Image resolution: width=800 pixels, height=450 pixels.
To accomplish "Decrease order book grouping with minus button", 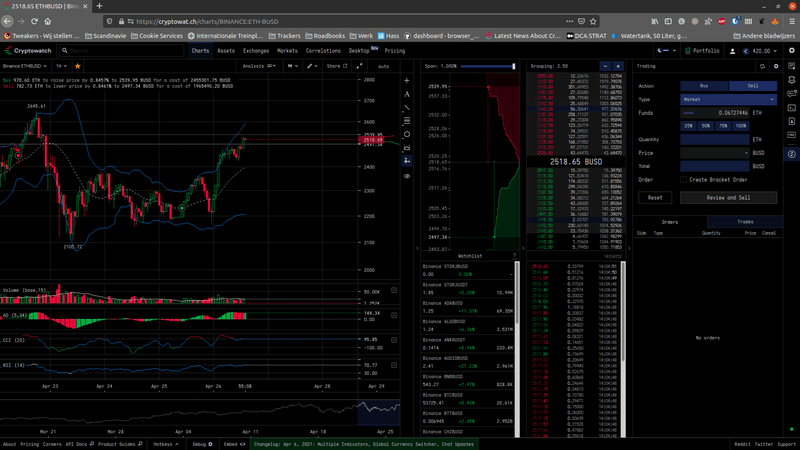I will [x=605, y=66].
